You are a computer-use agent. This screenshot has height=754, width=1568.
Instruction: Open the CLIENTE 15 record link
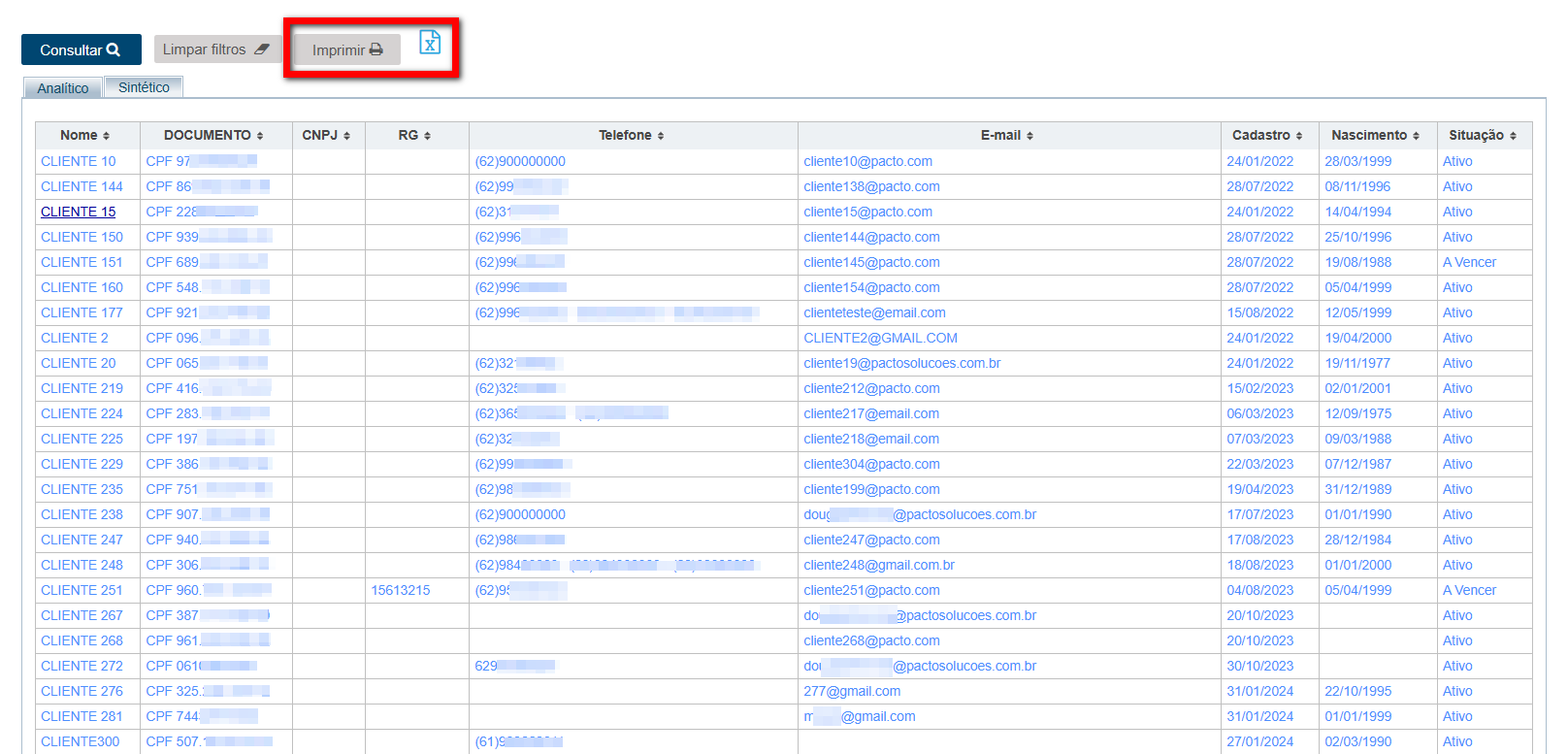[79, 212]
